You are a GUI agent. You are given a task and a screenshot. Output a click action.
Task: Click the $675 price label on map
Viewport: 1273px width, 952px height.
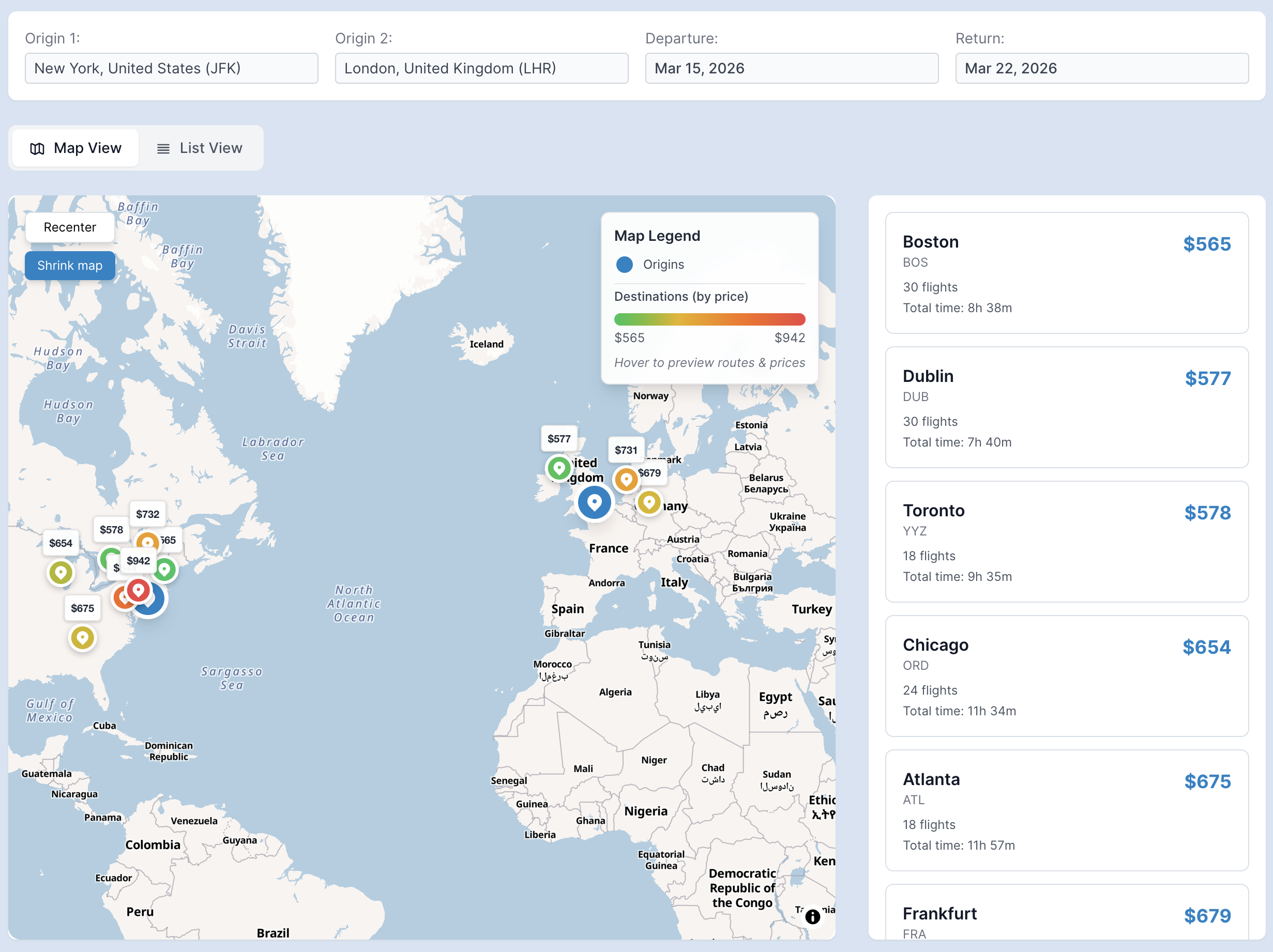pos(82,608)
